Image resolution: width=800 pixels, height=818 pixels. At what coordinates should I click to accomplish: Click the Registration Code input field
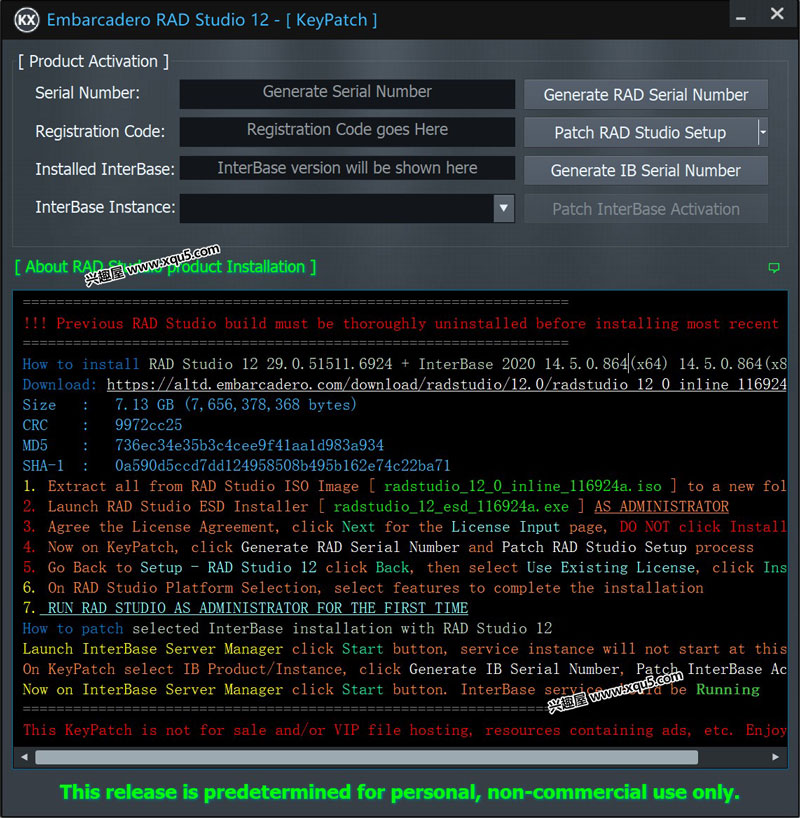(347, 132)
